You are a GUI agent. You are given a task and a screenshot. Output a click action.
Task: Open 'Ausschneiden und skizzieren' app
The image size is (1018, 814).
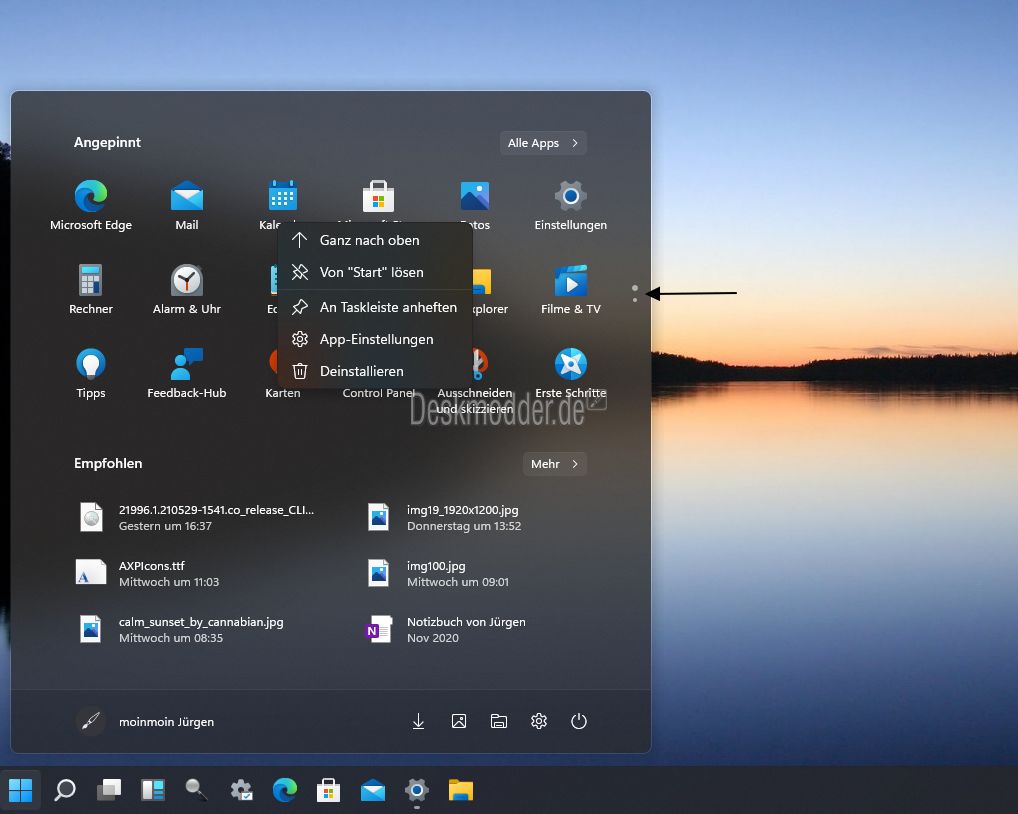[475, 382]
